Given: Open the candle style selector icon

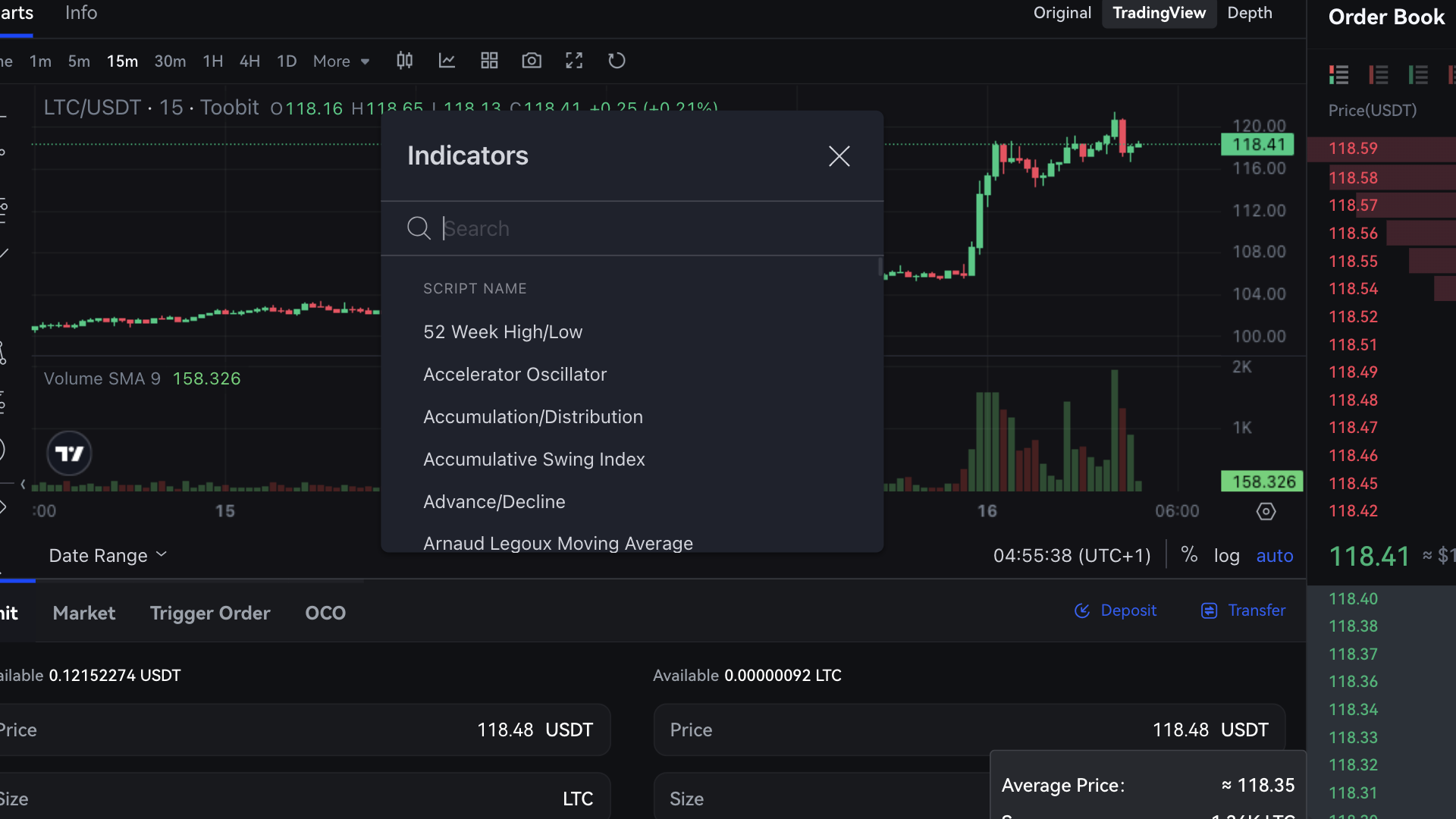Looking at the screenshot, I should pos(404,61).
